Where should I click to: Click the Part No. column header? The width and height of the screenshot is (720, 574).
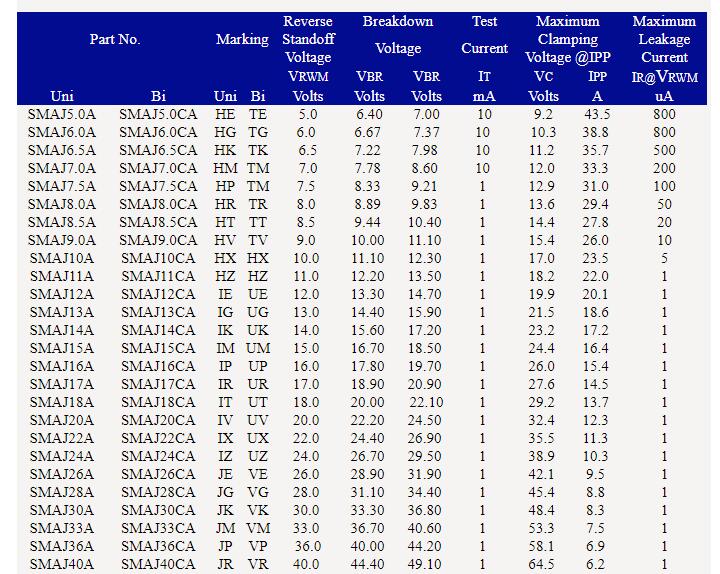point(115,40)
